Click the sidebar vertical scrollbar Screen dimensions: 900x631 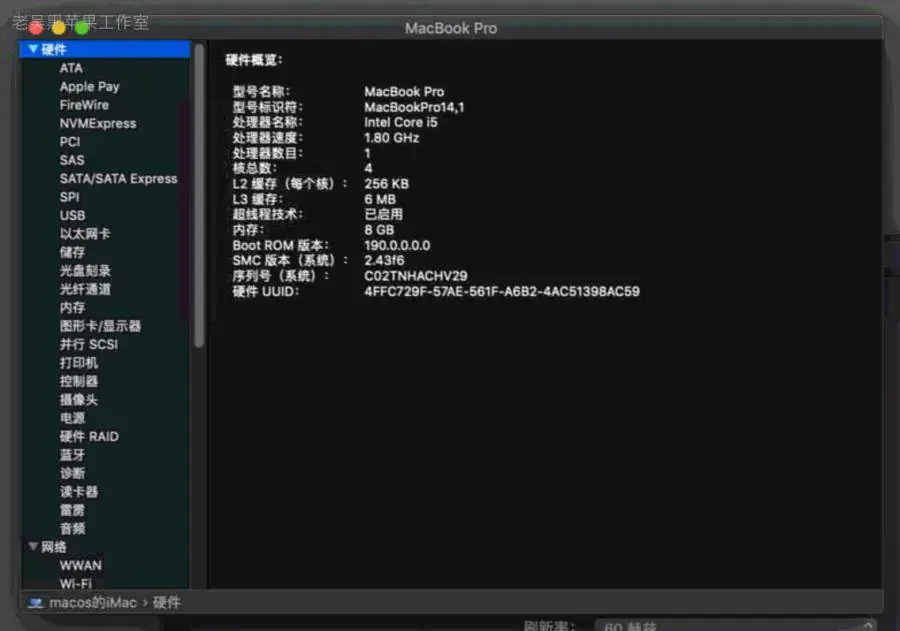click(x=199, y=195)
